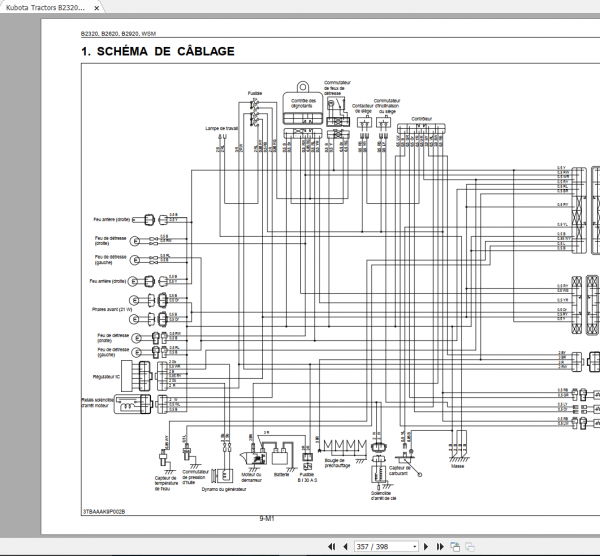The height and width of the screenshot is (556, 600).
Task: Click the previous view icon with green arrow
Action: coord(455,546)
